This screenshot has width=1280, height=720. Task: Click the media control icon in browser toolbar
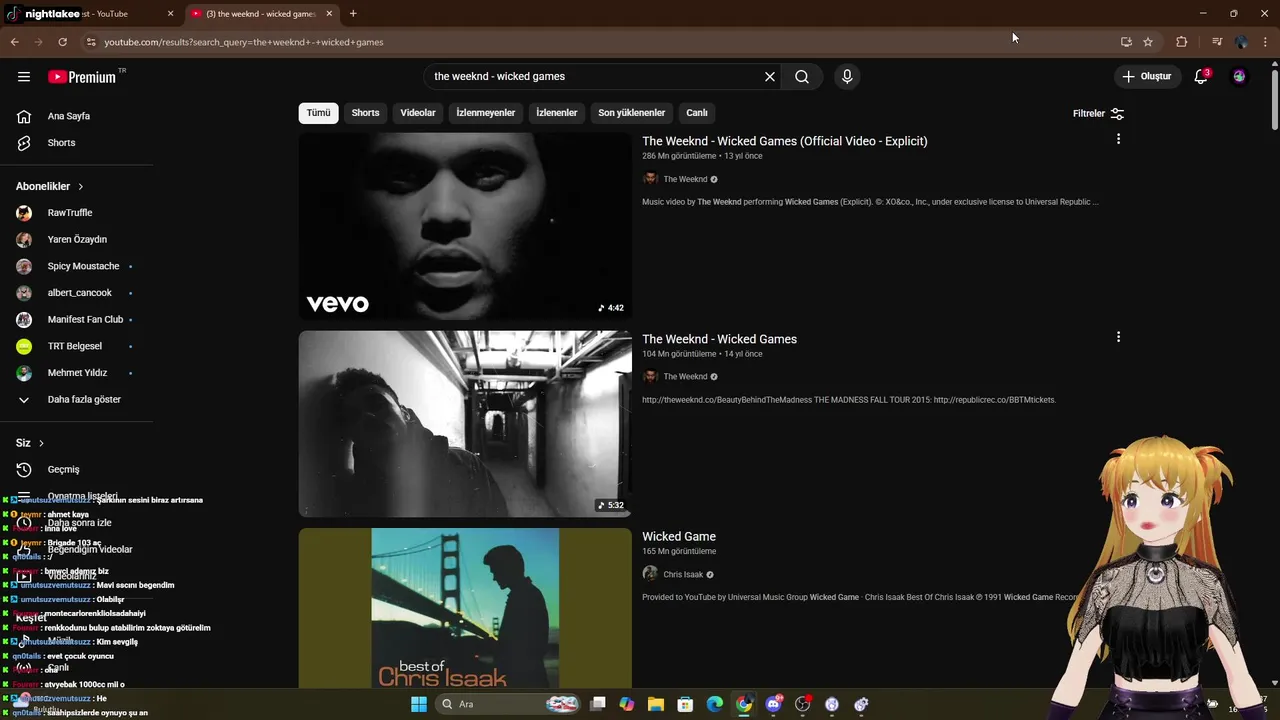[1217, 42]
